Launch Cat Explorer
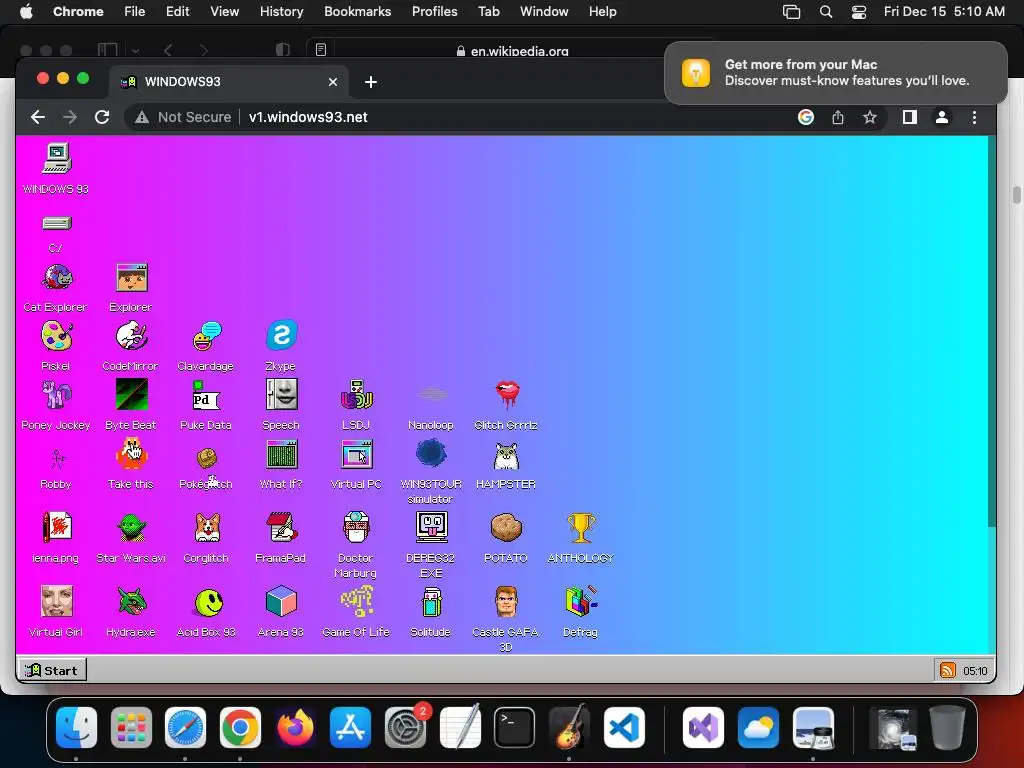The width and height of the screenshot is (1024, 768). coord(57,278)
